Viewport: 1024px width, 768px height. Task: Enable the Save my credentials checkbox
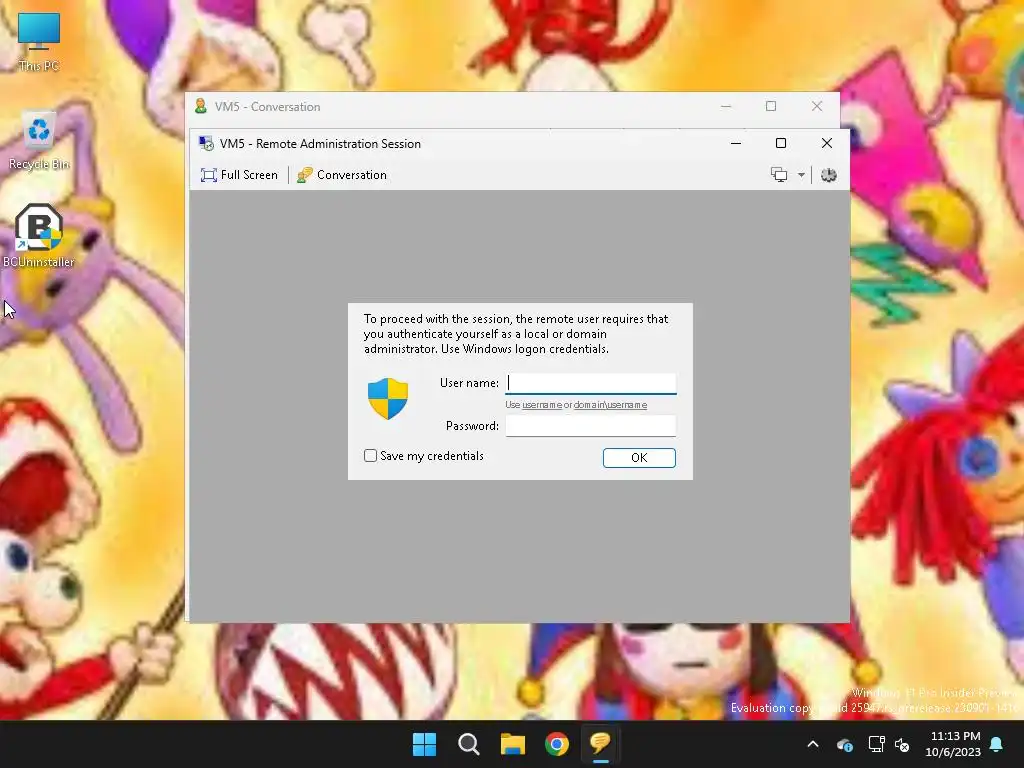[370, 456]
